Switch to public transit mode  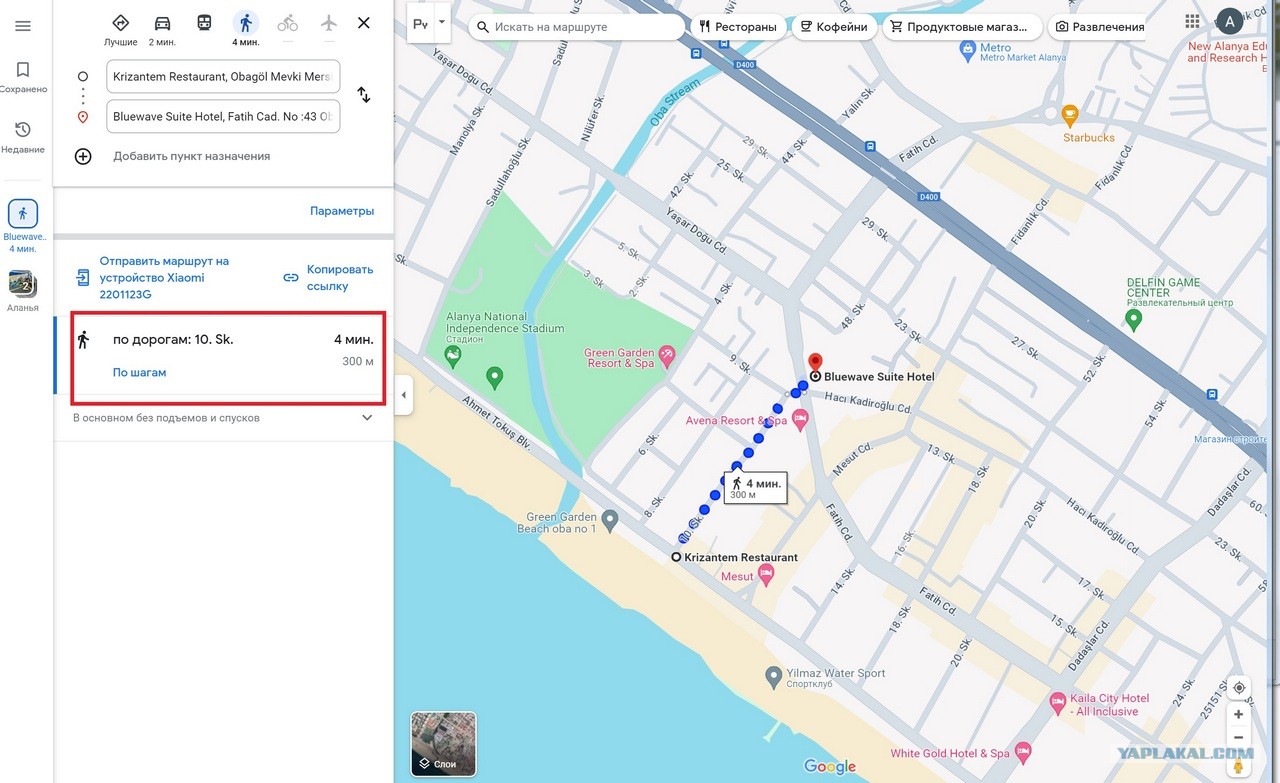tap(204, 23)
